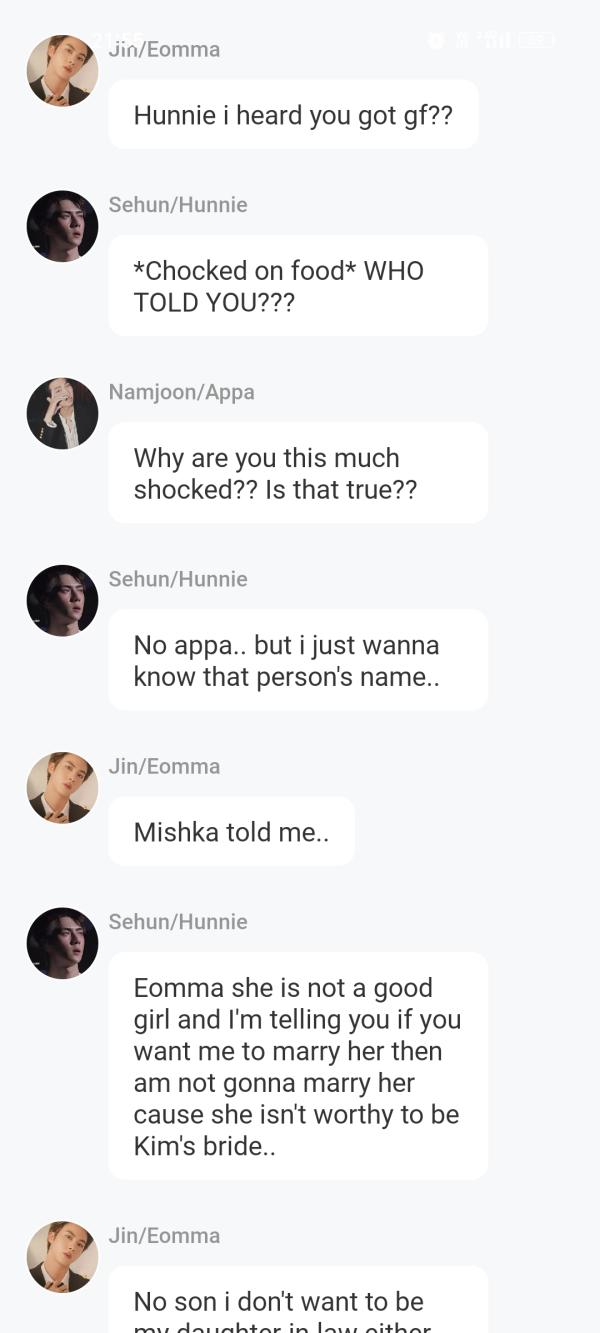Tap the signal bars in status bar
The height and width of the screenshot is (1333, 600).
496,40
